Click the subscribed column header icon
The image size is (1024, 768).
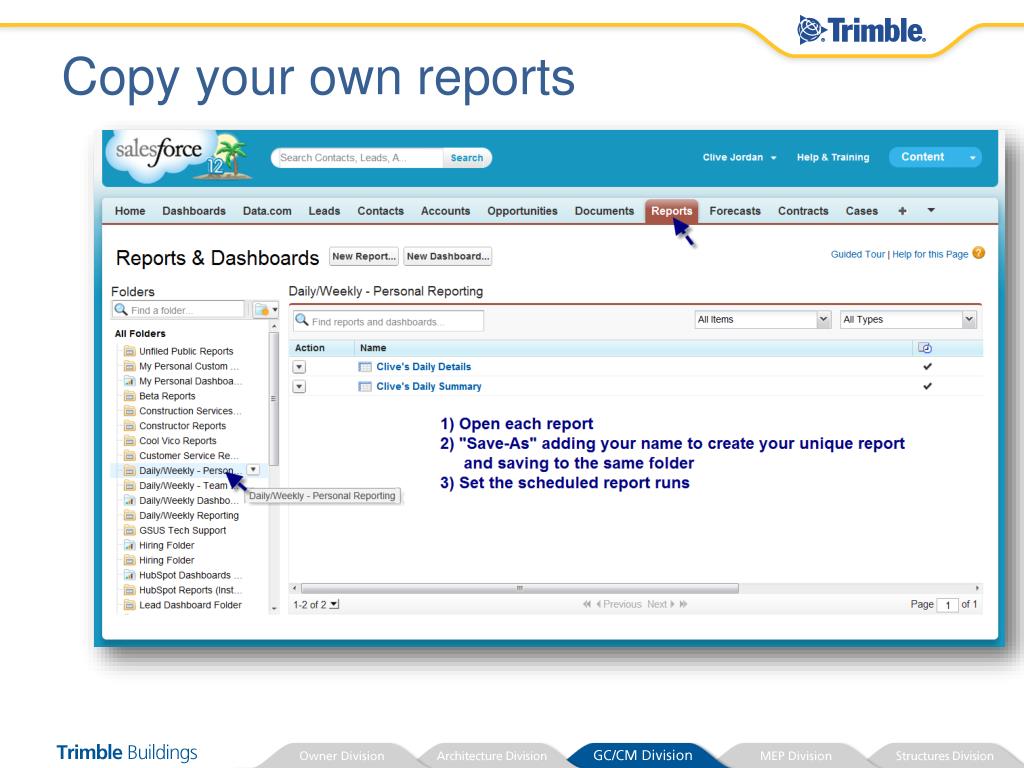(925, 348)
